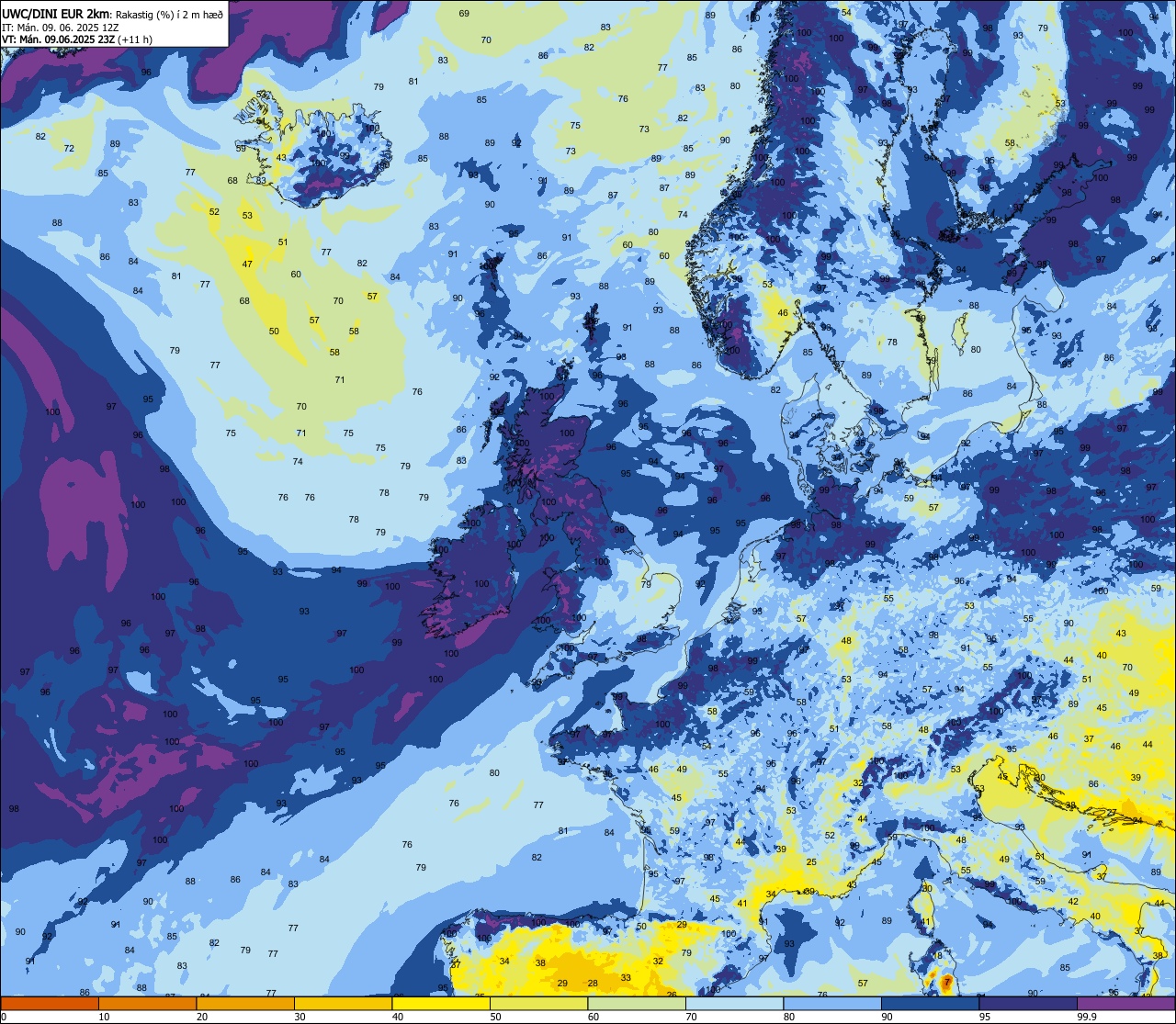The image size is (1176, 1024).
Task: Click the humidity value "7" near Sicily
Action: point(946,982)
